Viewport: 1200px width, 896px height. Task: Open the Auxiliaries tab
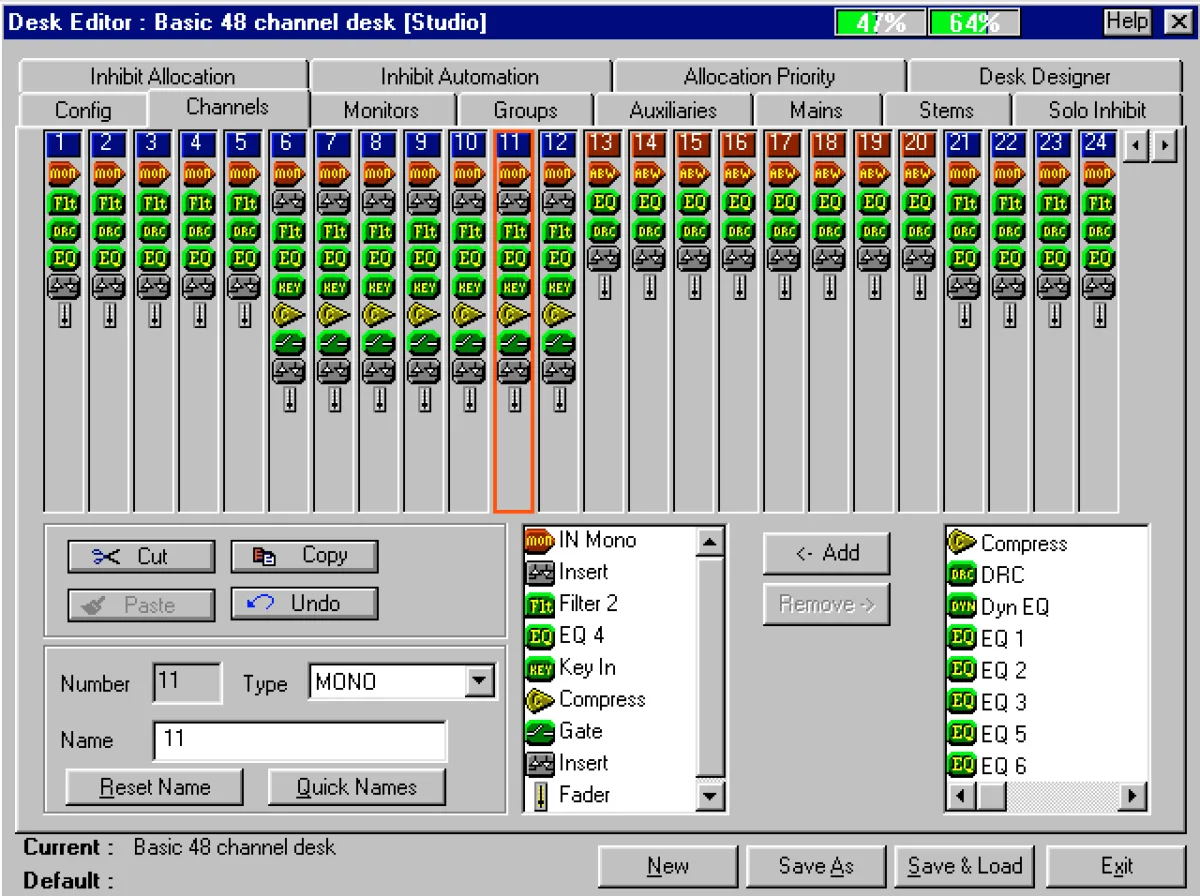pyautogui.click(x=673, y=110)
